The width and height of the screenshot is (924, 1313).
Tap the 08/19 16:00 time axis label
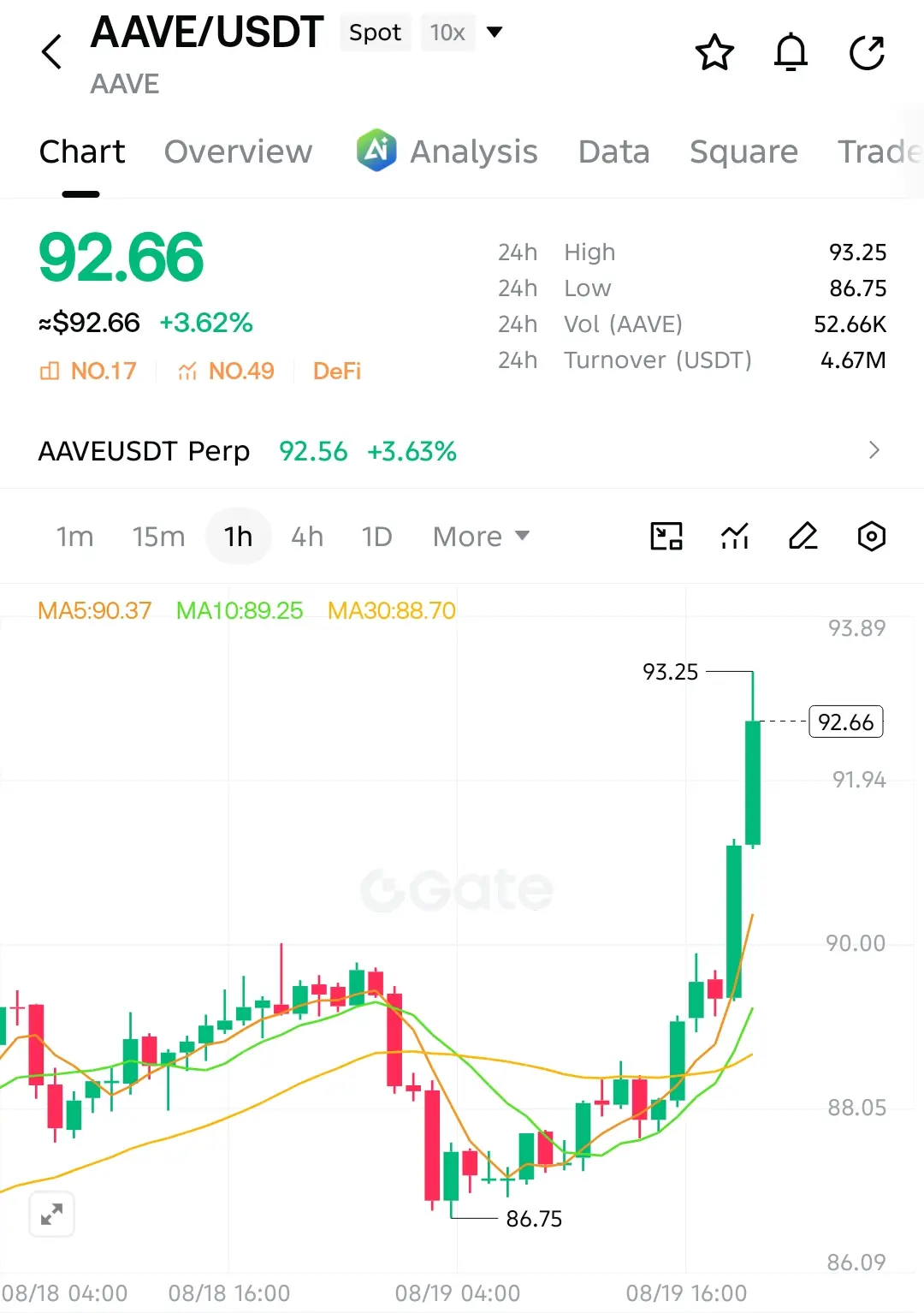coord(686,1292)
